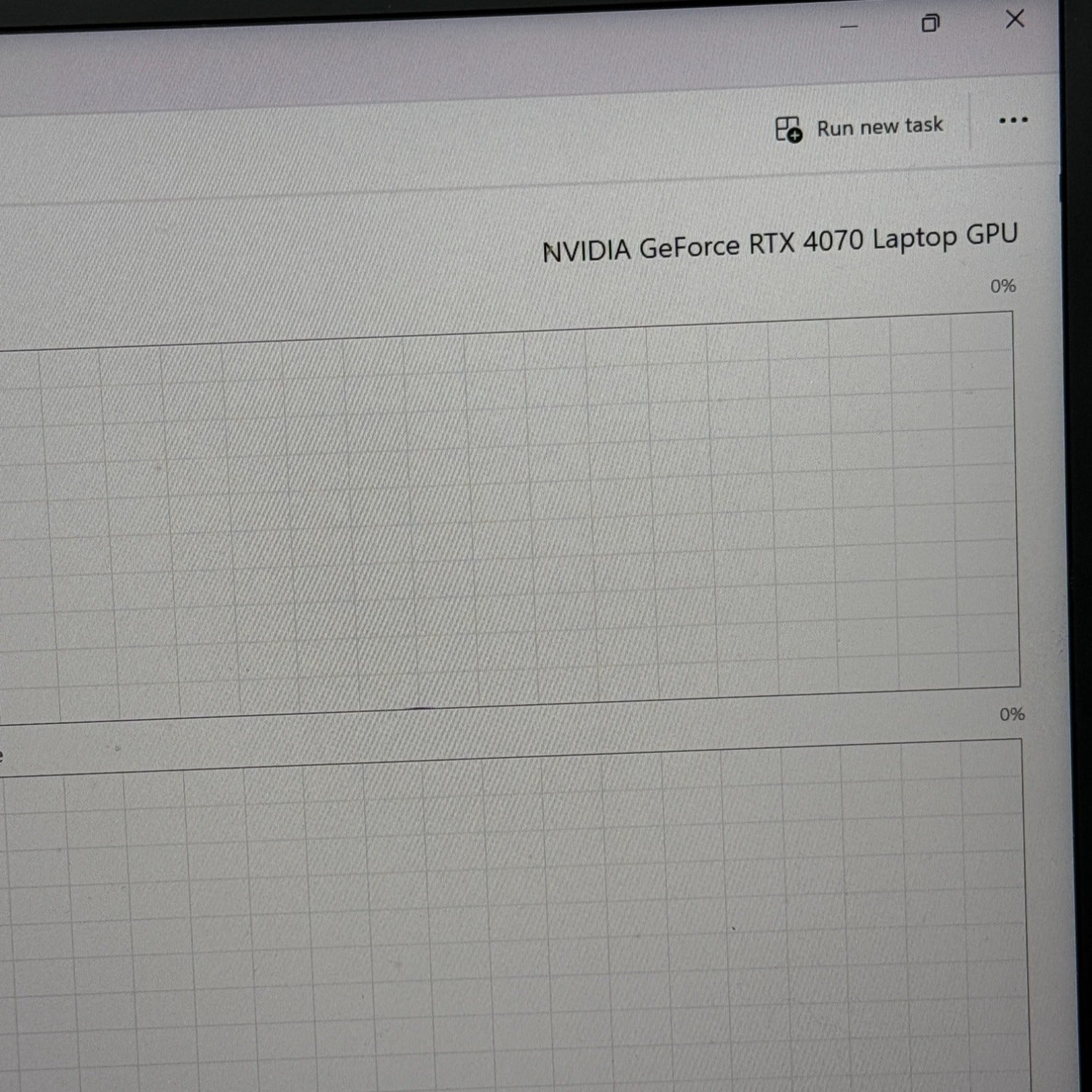Close the Task Manager window
The width and height of the screenshot is (1092, 1092).
tap(1015, 20)
